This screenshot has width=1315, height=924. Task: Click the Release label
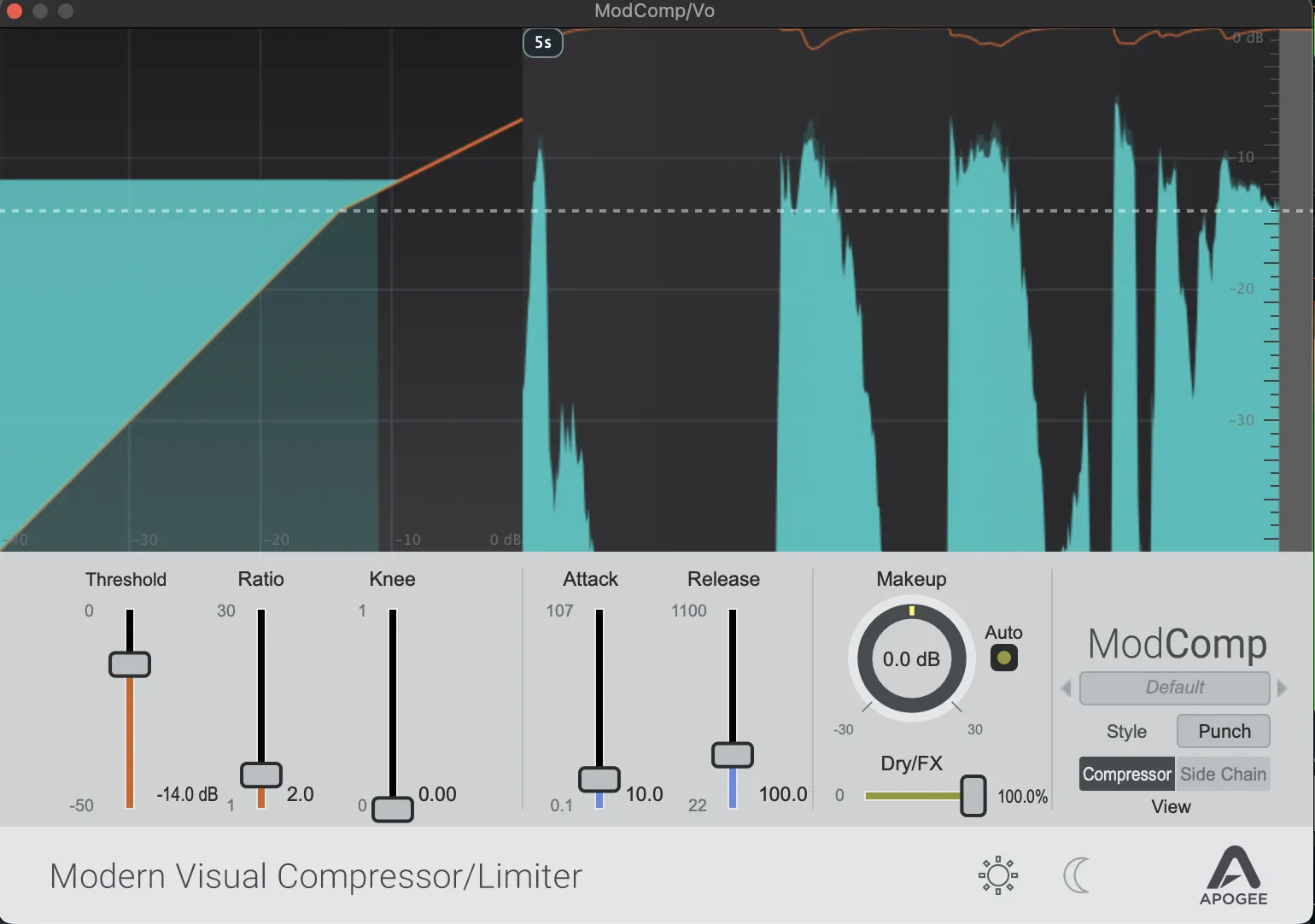coord(723,579)
